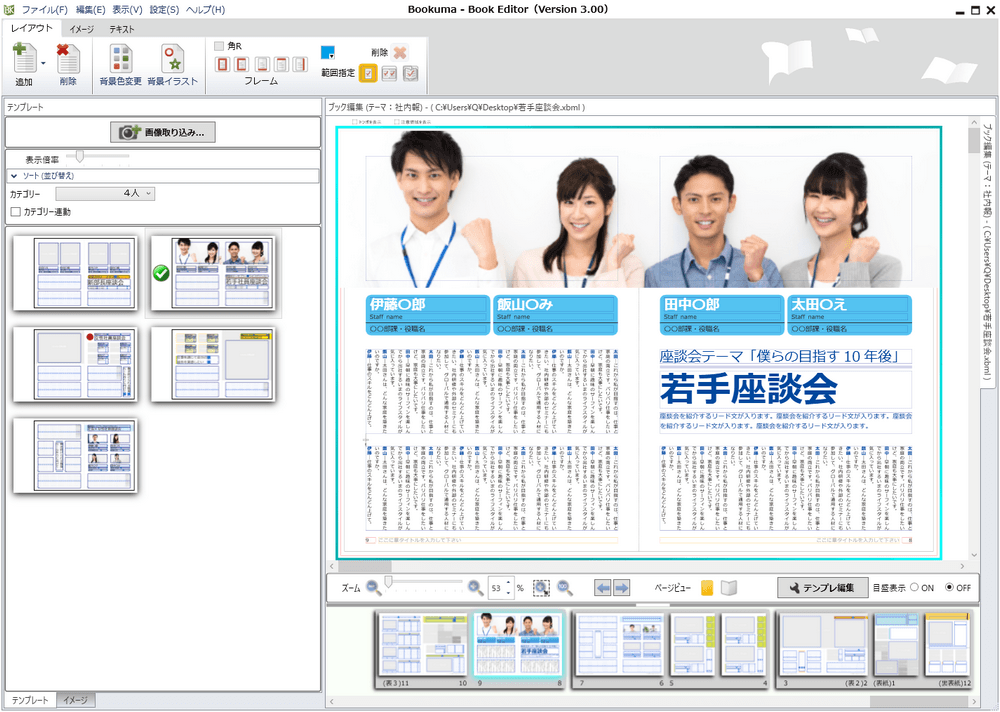Click the 追加 (add page) icon
The image size is (1000, 712).
point(24,59)
